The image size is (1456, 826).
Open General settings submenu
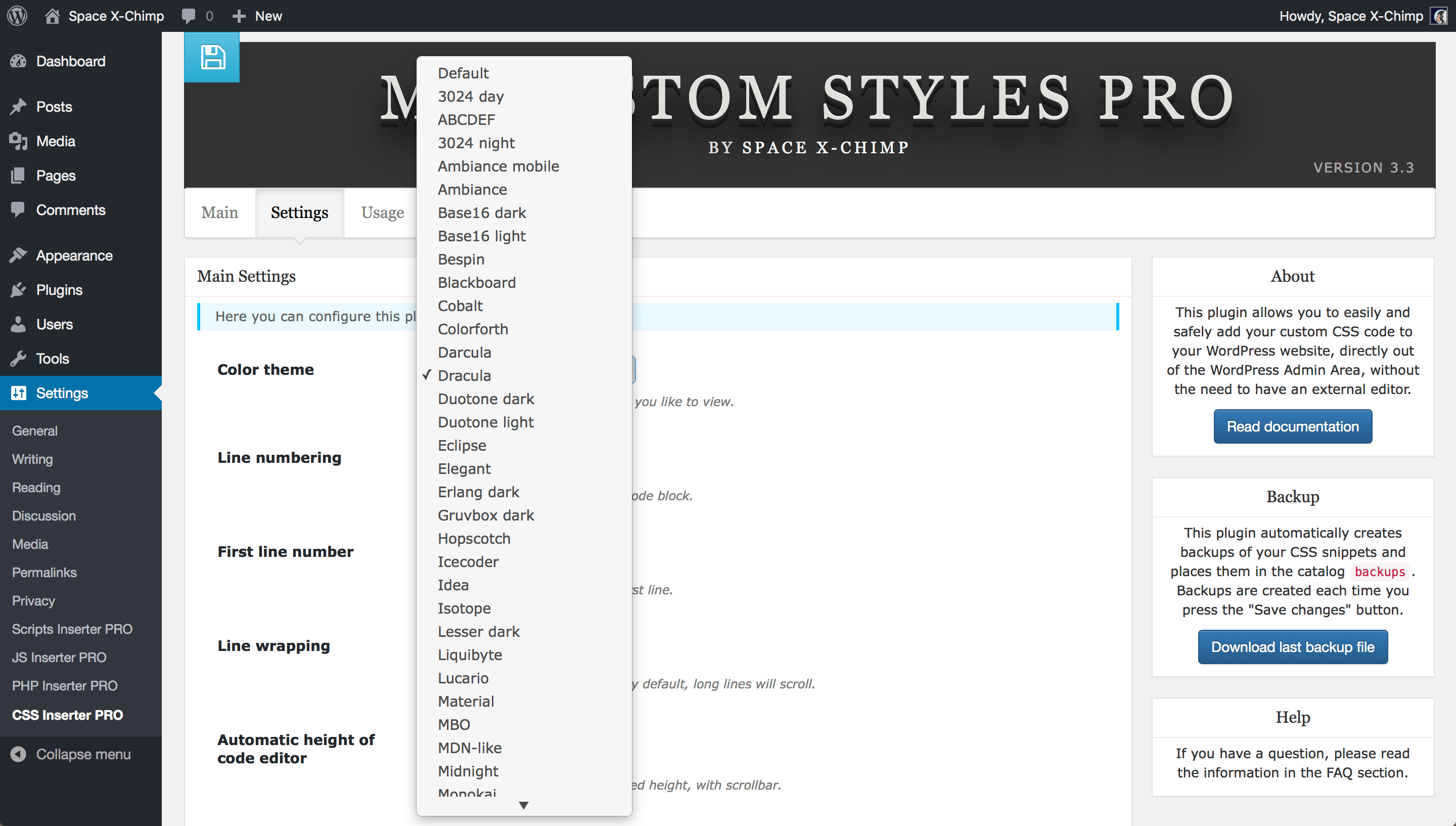(34, 430)
